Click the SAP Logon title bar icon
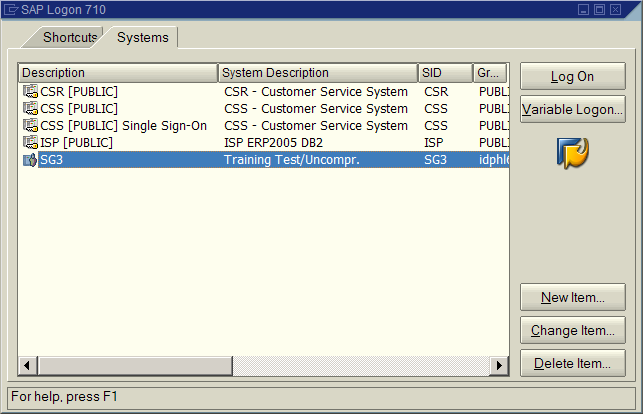Viewport: 643px width, 414px height. 11,9
